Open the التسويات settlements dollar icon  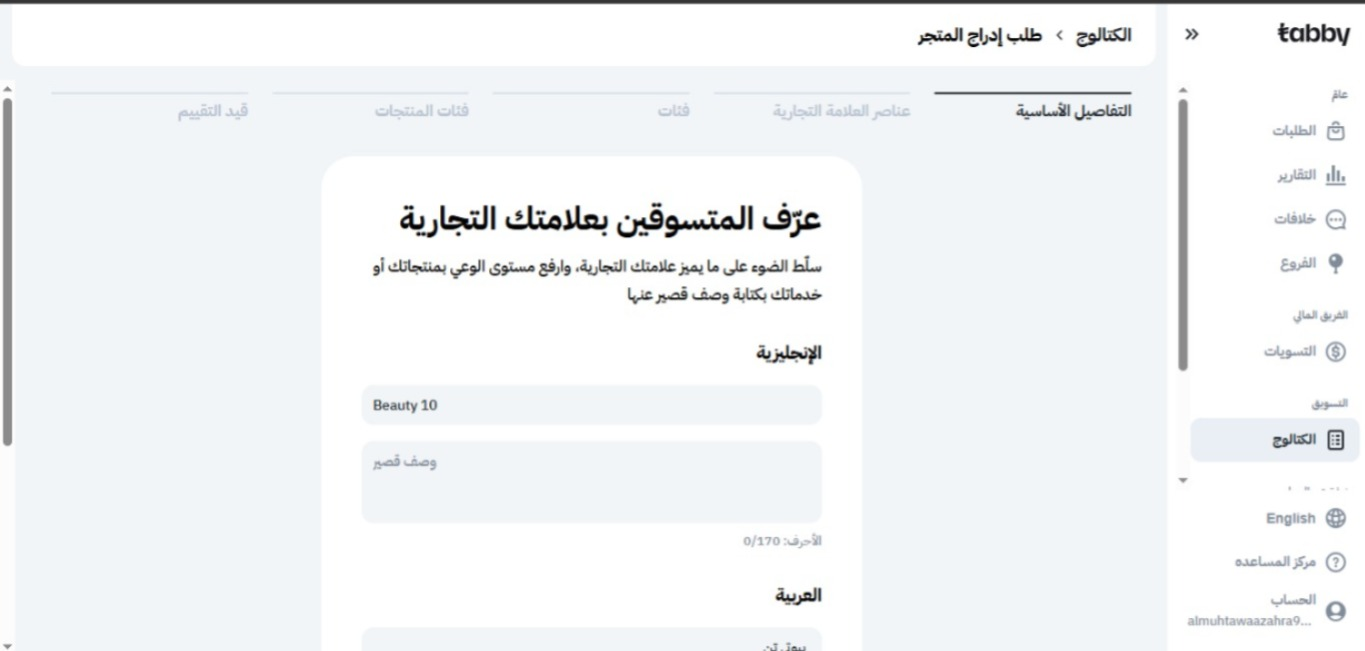pyautogui.click(x=1334, y=351)
